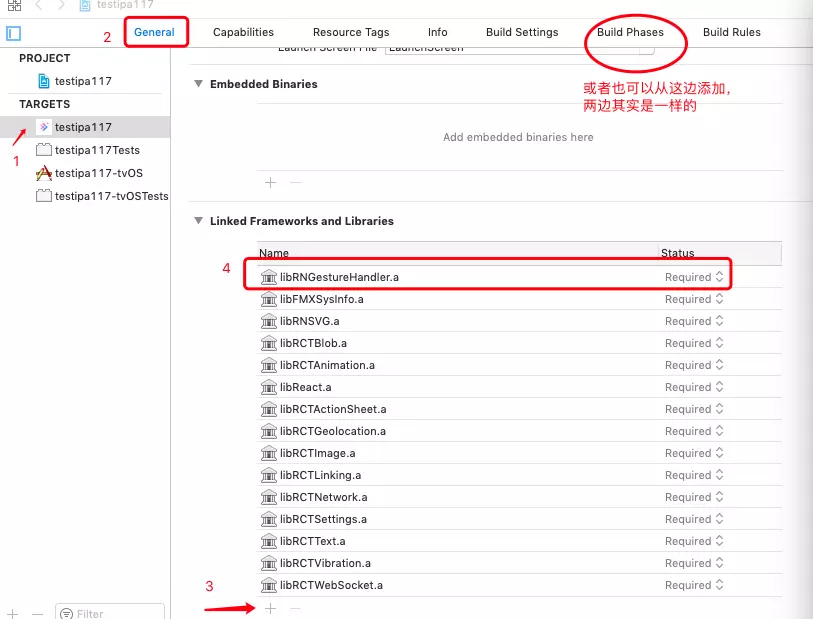813x619 pixels.
Task: Open the Resource Tags tab
Action: point(351,32)
